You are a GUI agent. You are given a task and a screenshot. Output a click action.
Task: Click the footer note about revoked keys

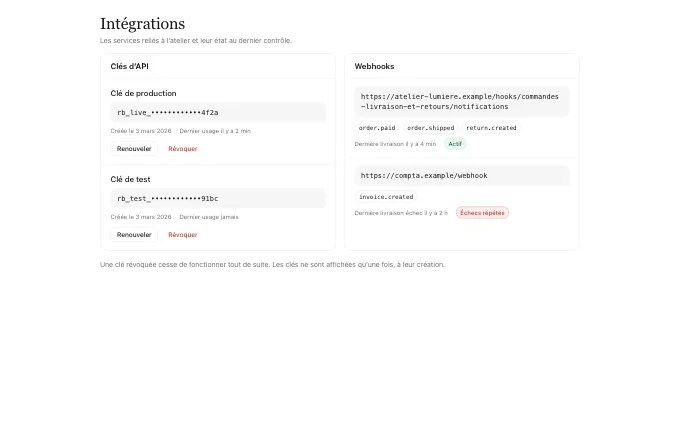[x=272, y=265]
